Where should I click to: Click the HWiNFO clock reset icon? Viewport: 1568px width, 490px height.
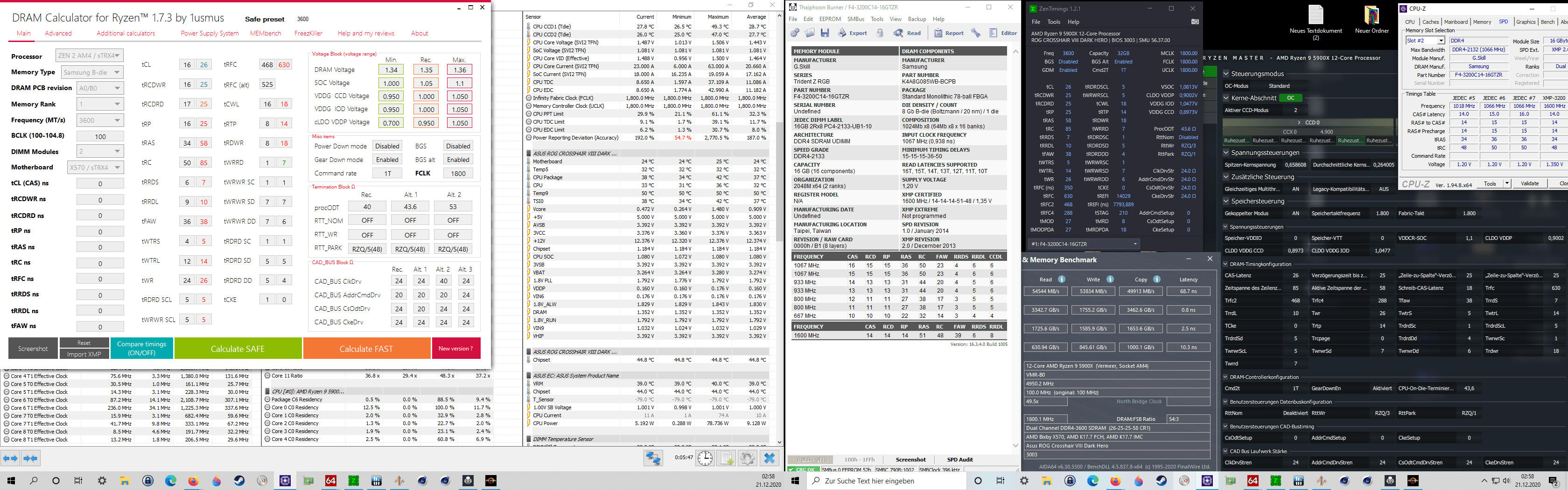[705, 458]
